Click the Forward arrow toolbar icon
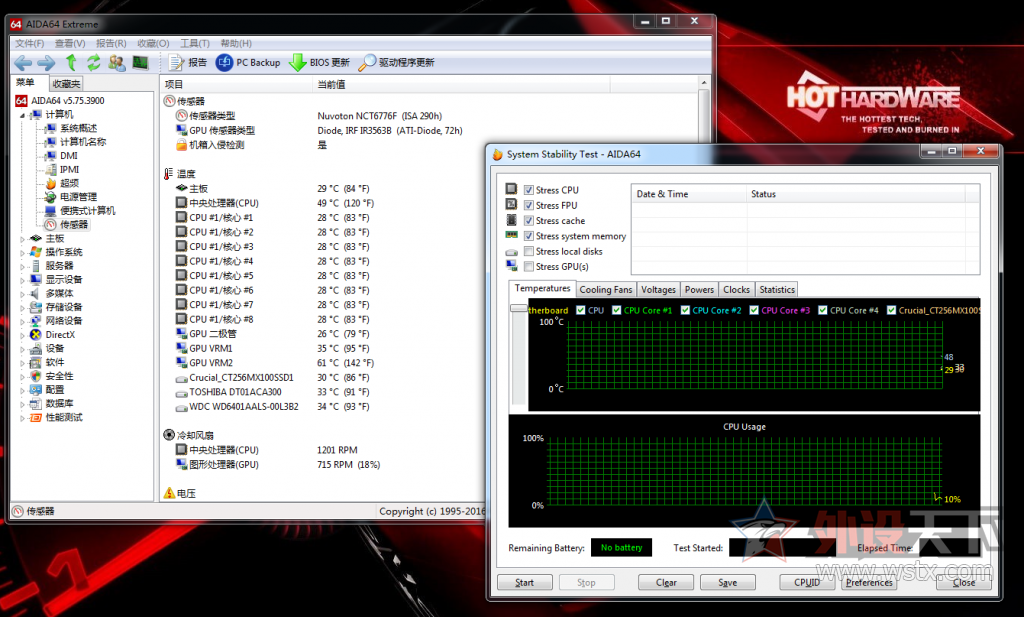This screenshot has height=617, width=1024. pos(46,63)
